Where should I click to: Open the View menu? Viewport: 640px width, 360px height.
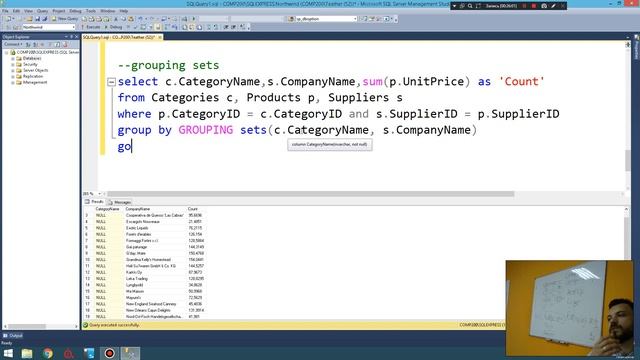click(x=29, y=11)
